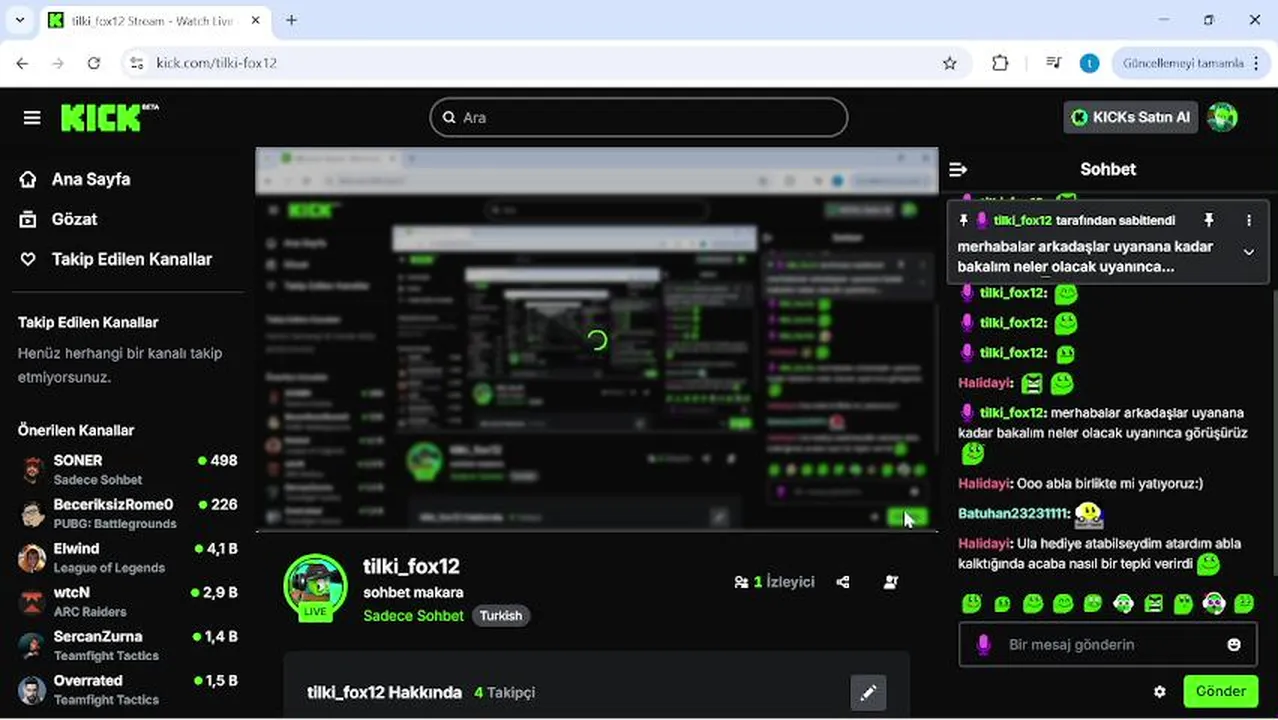This screenshot has height=720, width=1278.
Task: Go forward in the browser
Action: [58, 63]
